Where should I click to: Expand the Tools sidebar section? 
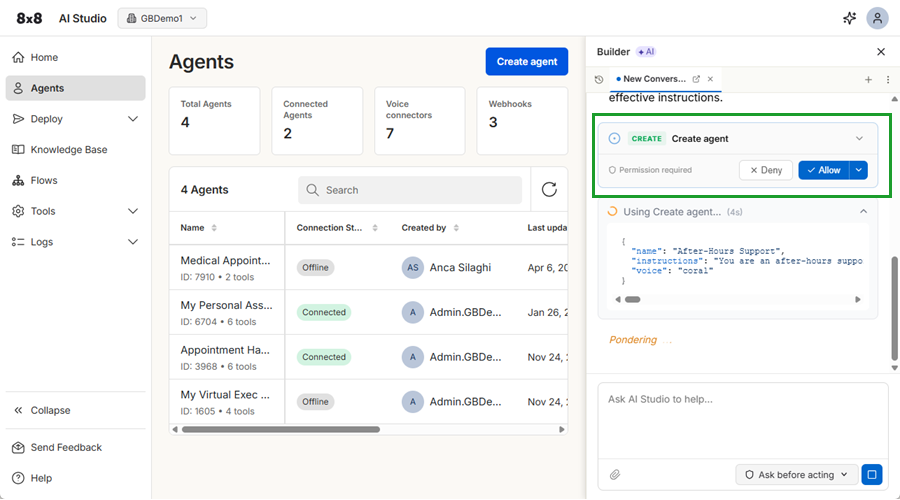point(75,211)
